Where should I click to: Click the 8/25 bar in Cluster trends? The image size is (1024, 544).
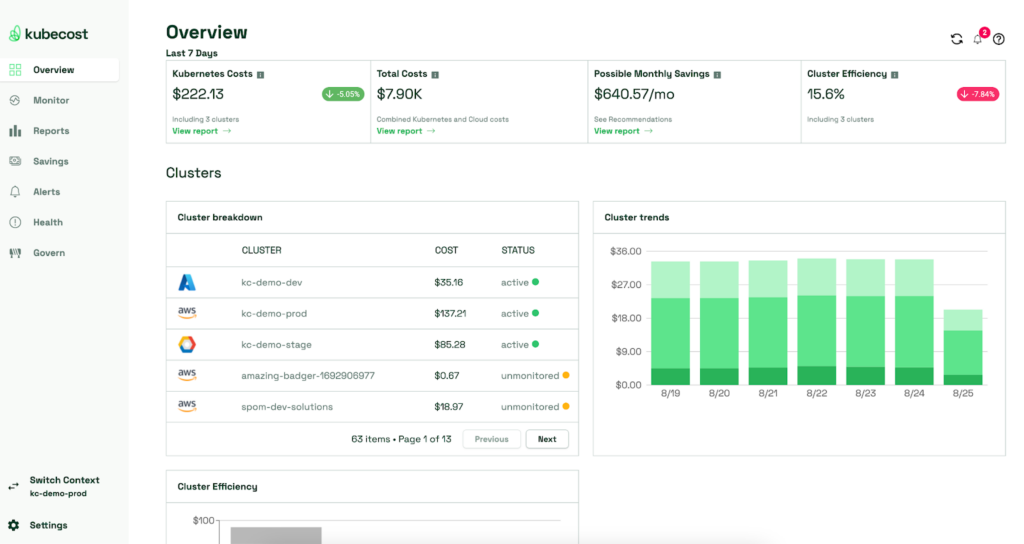click(x=962, y=347)
